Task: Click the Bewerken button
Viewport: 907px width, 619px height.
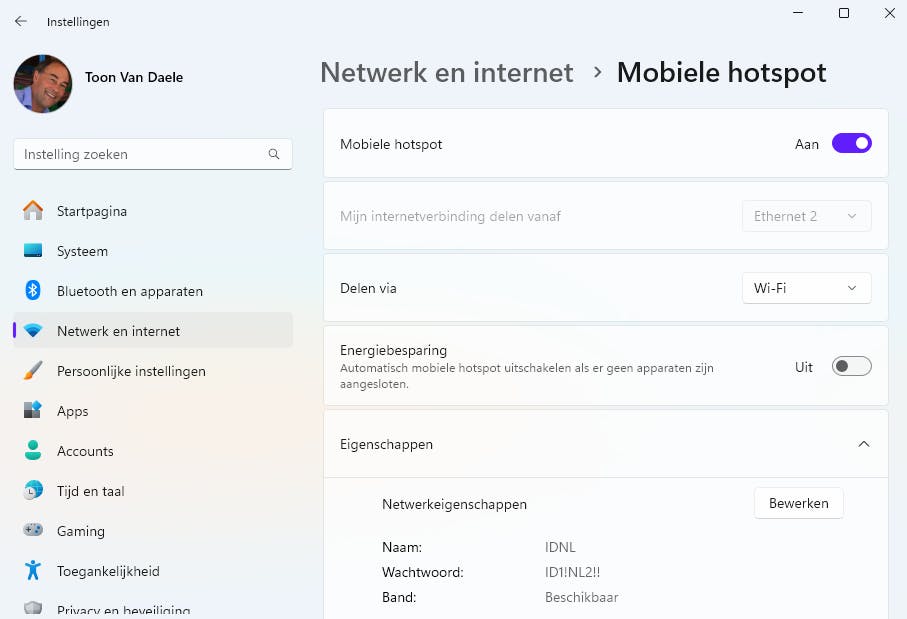Action: [798, 503]
